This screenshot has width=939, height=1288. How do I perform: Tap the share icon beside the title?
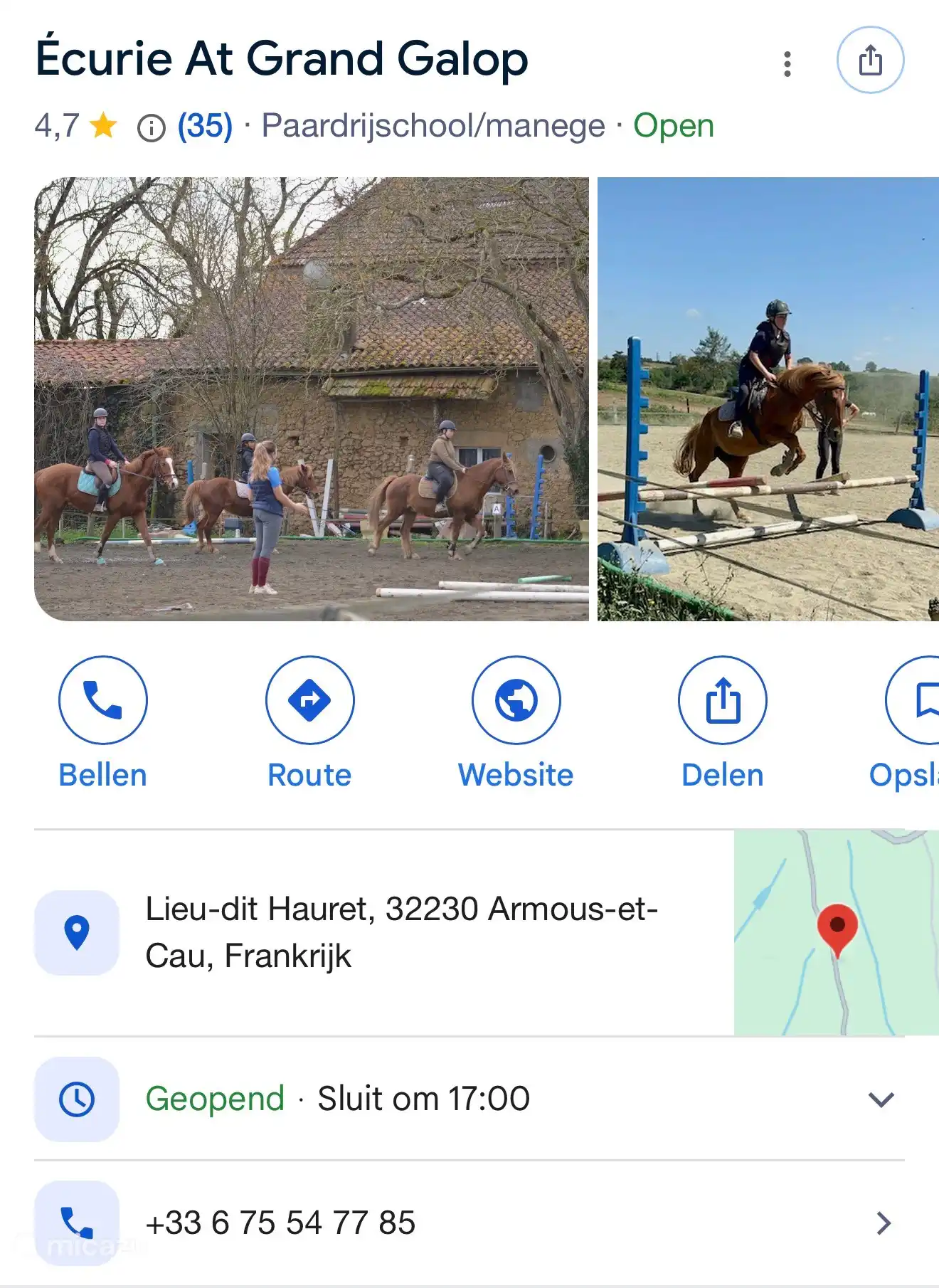[870, 60]
